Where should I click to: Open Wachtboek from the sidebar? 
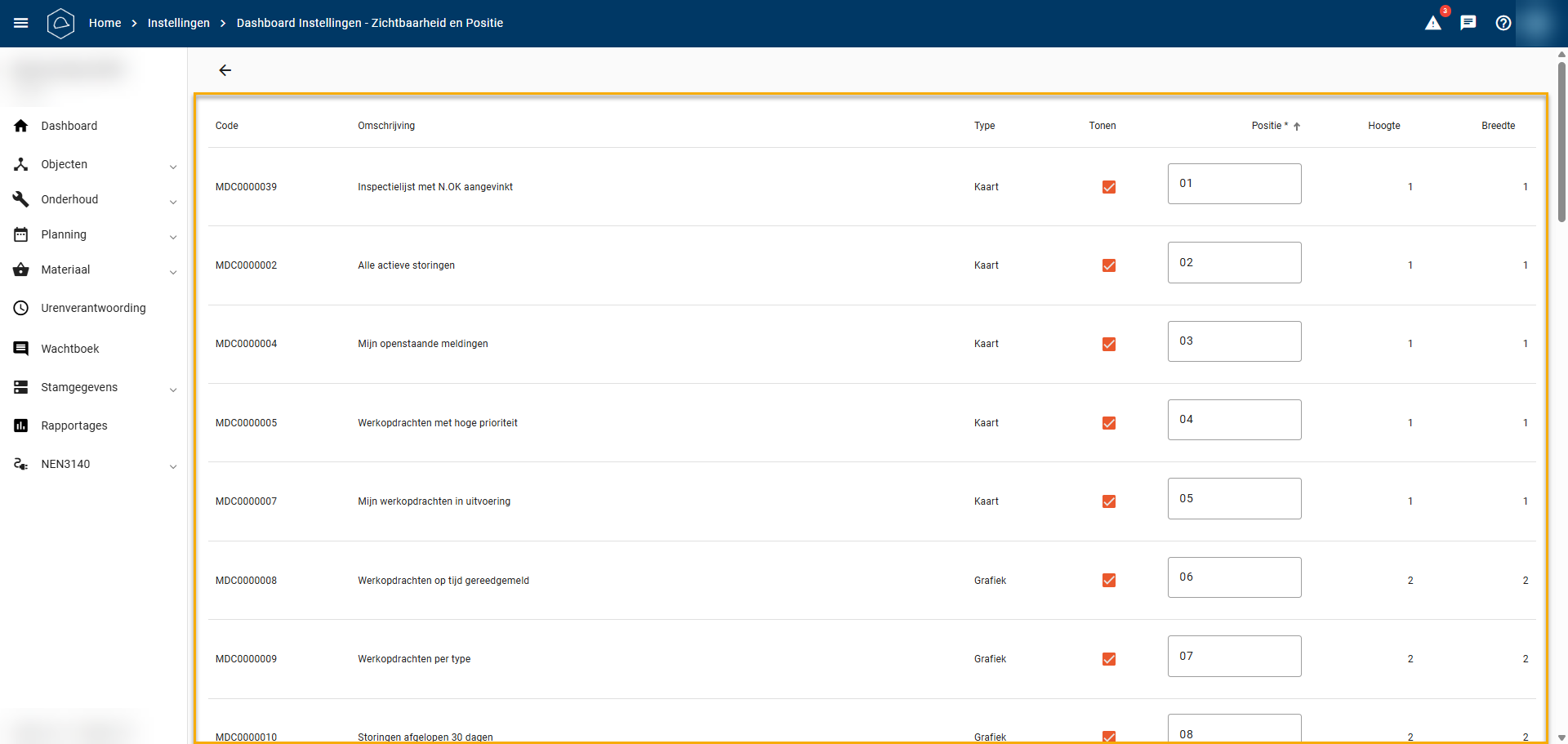pyautogui.click(x=70, y=349)
